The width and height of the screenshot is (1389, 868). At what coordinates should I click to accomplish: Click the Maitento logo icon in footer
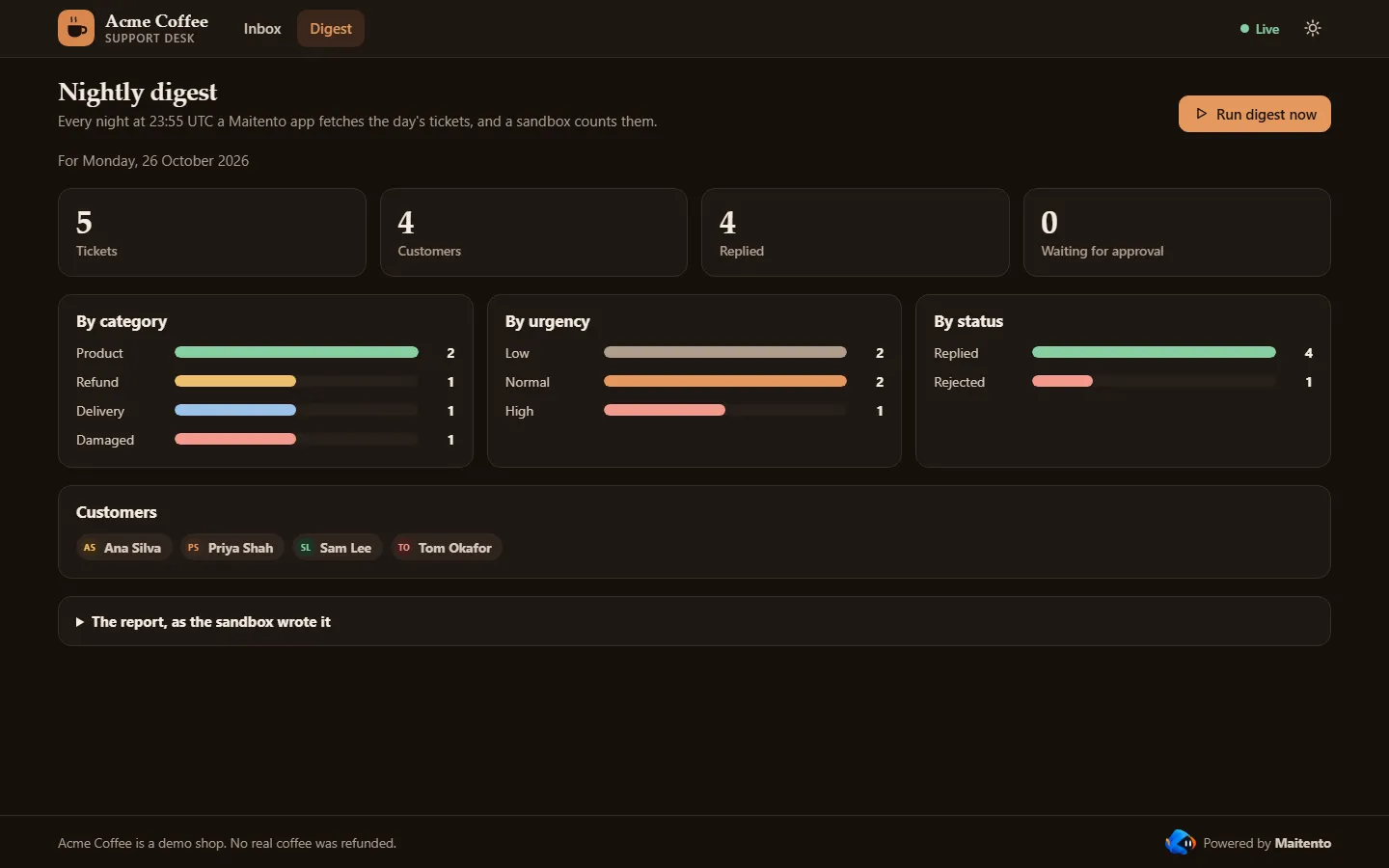(x=1180, y=842)
